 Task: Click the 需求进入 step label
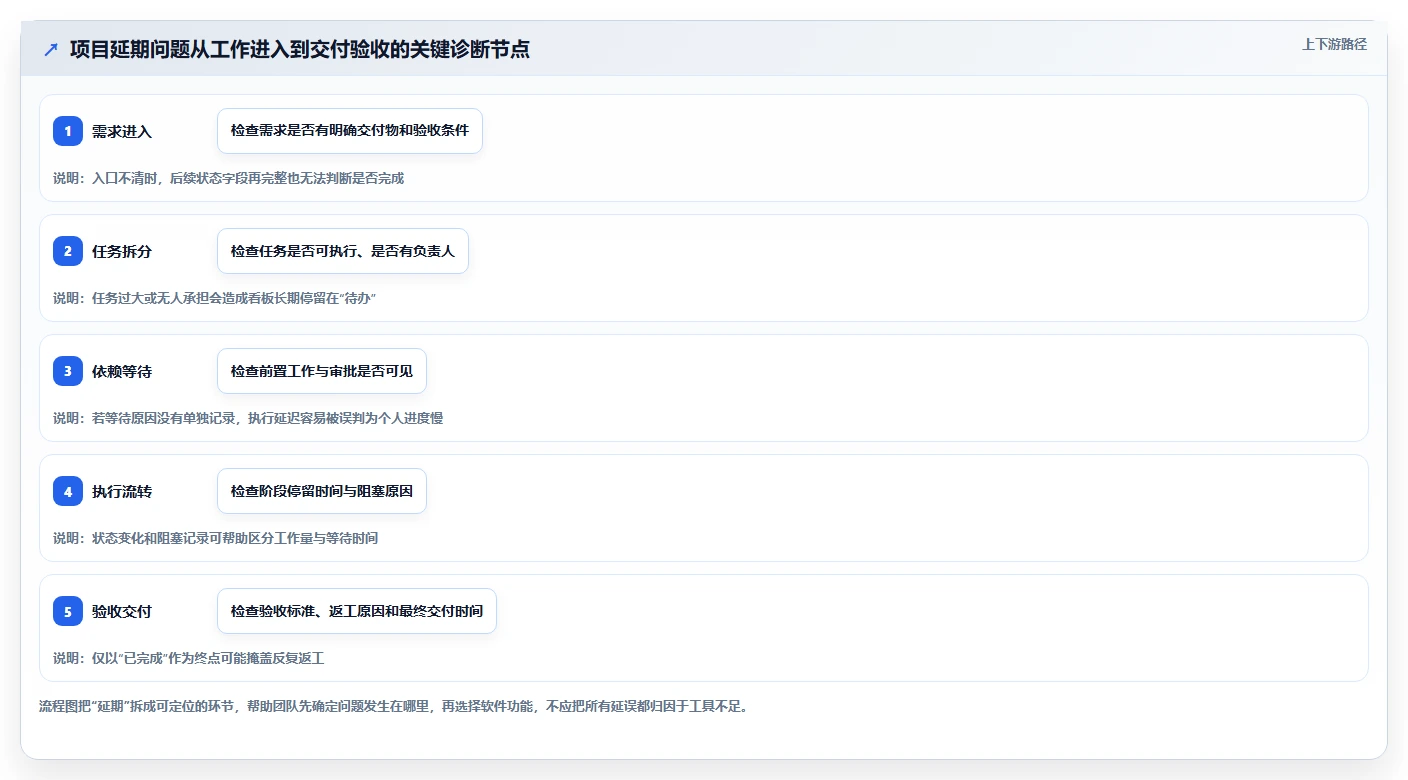tap(122, 131)
